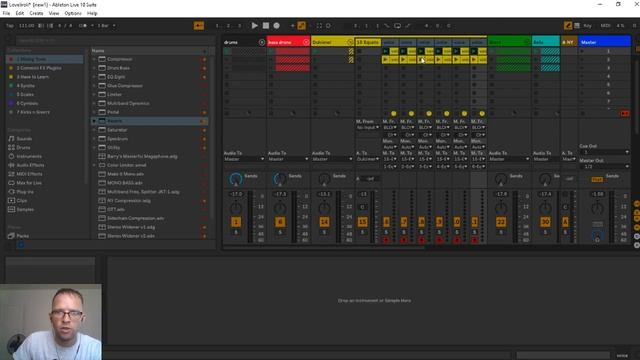Click the fold button on Dulcimer header

[350, 42]
